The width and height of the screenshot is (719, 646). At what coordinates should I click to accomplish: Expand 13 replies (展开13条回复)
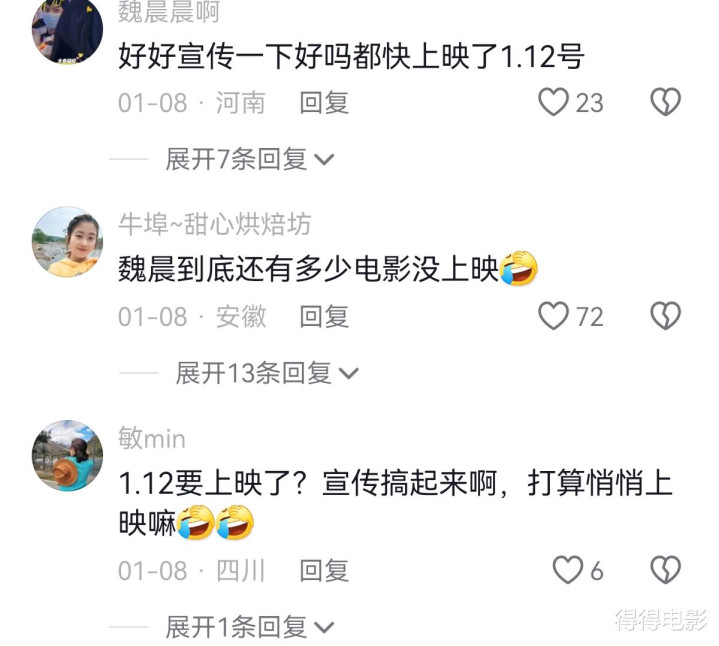267,373
